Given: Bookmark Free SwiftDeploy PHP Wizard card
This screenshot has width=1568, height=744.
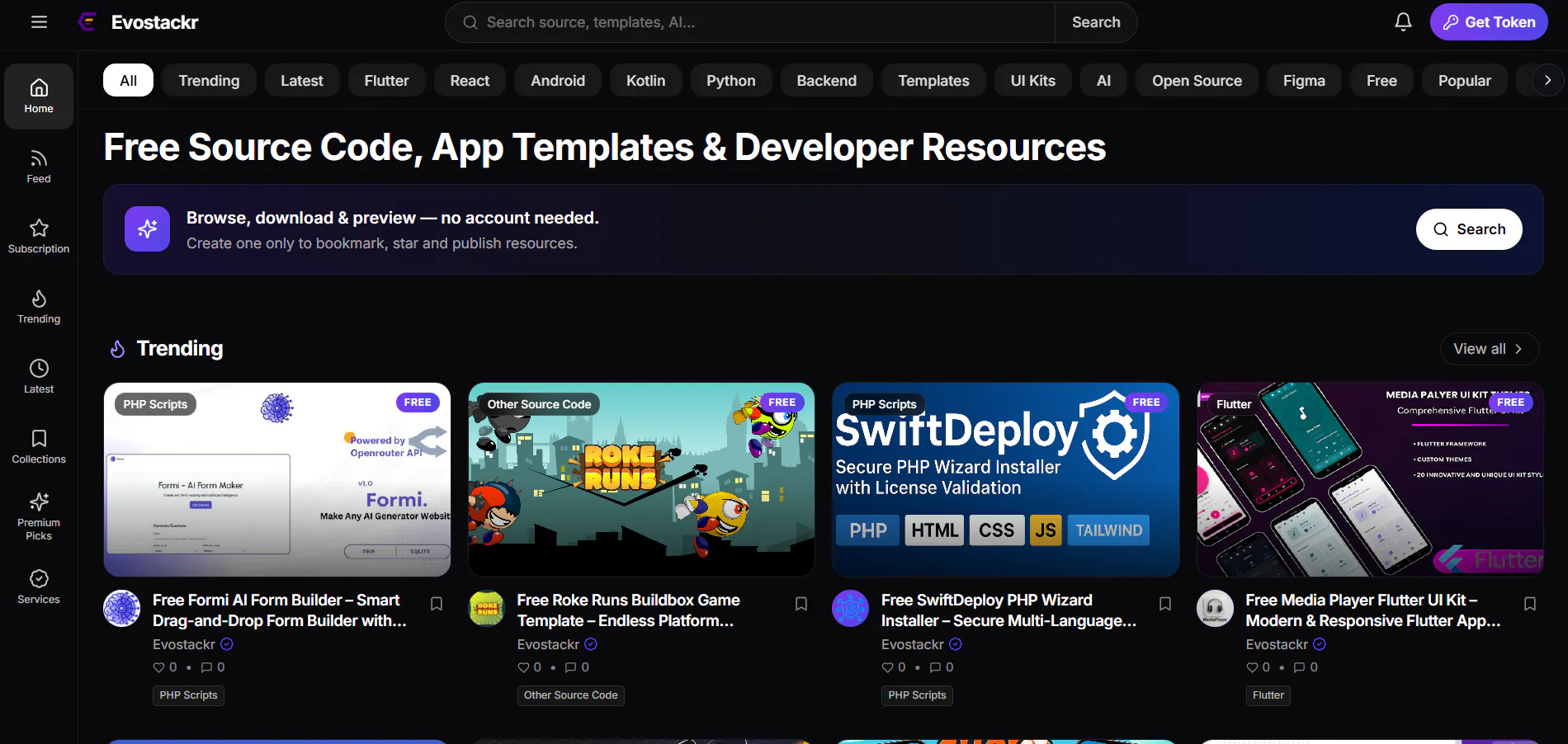Looking at the screenshot, I should point(1165,604).
